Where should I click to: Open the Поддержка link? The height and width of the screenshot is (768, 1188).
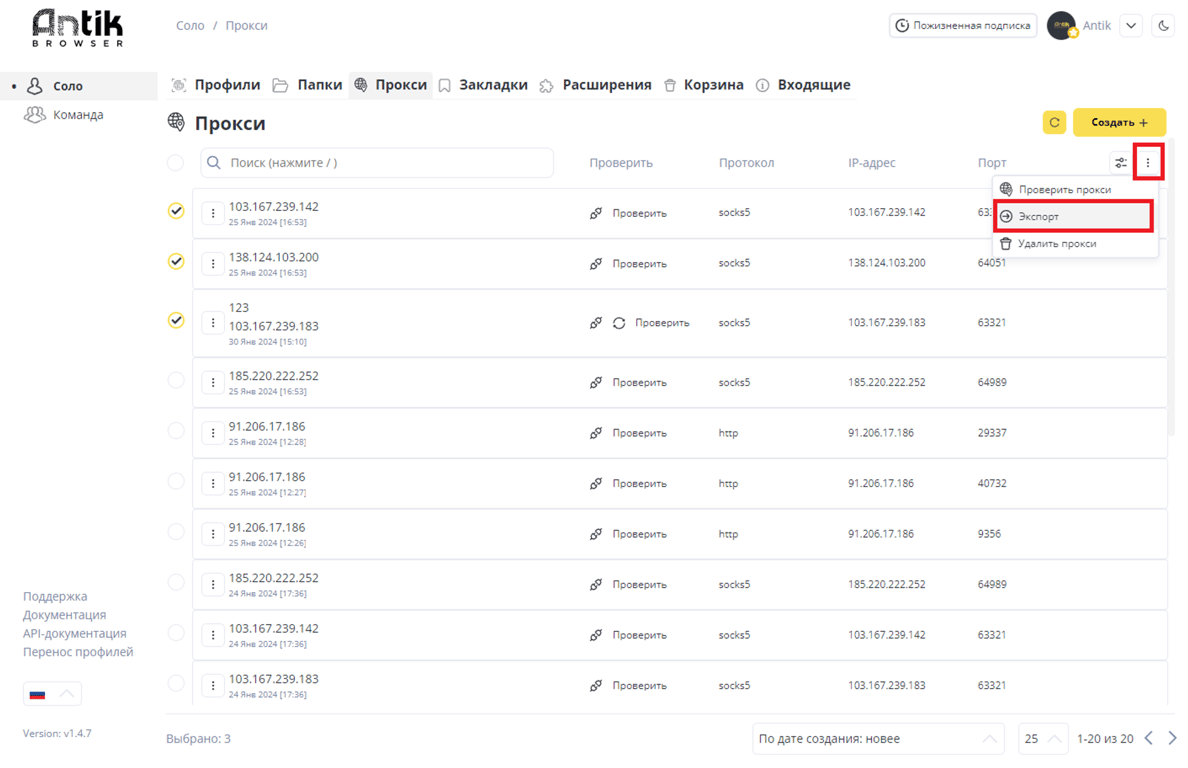pos(55,596)
